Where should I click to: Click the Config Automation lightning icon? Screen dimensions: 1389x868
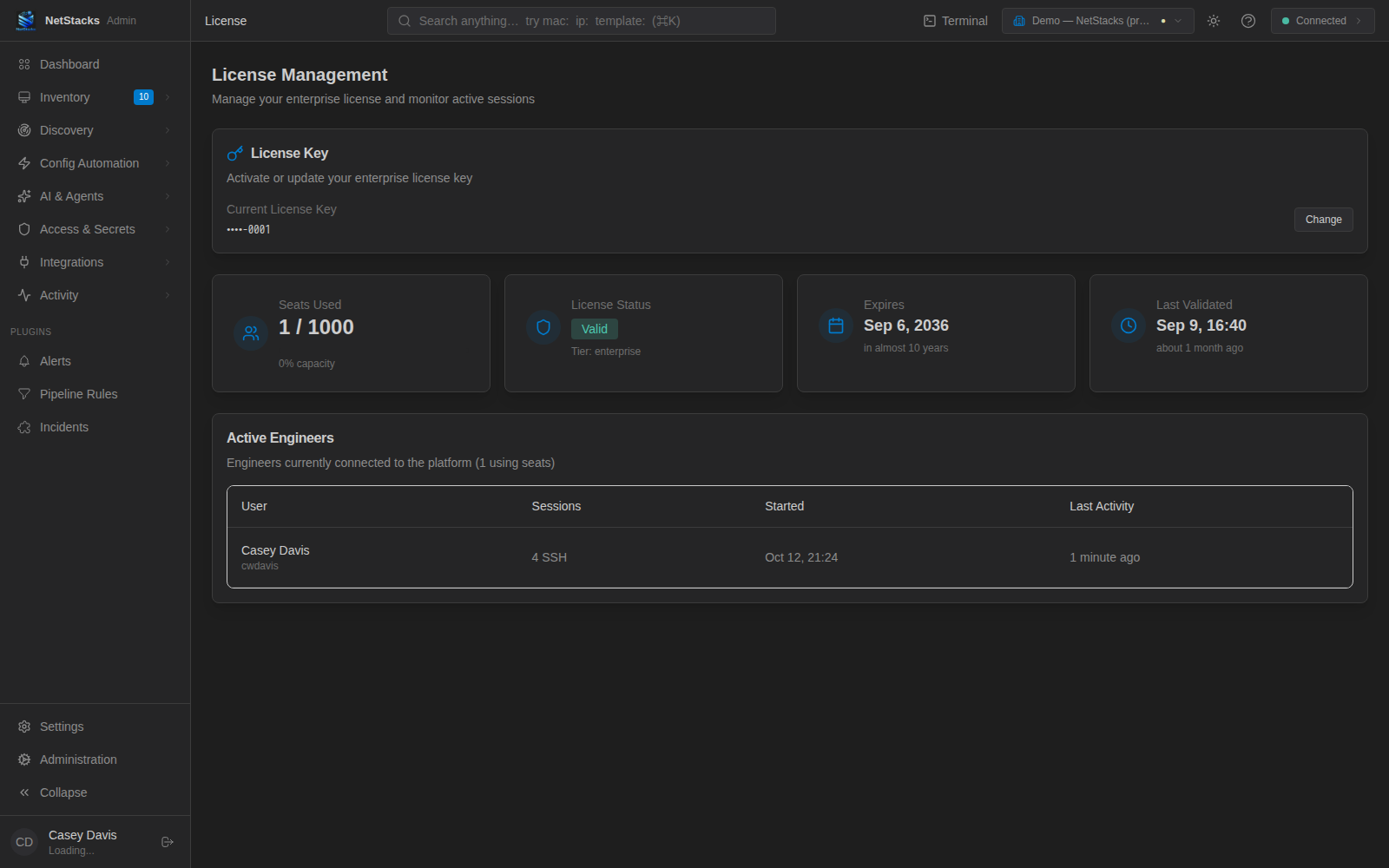[x=24, y=163]
